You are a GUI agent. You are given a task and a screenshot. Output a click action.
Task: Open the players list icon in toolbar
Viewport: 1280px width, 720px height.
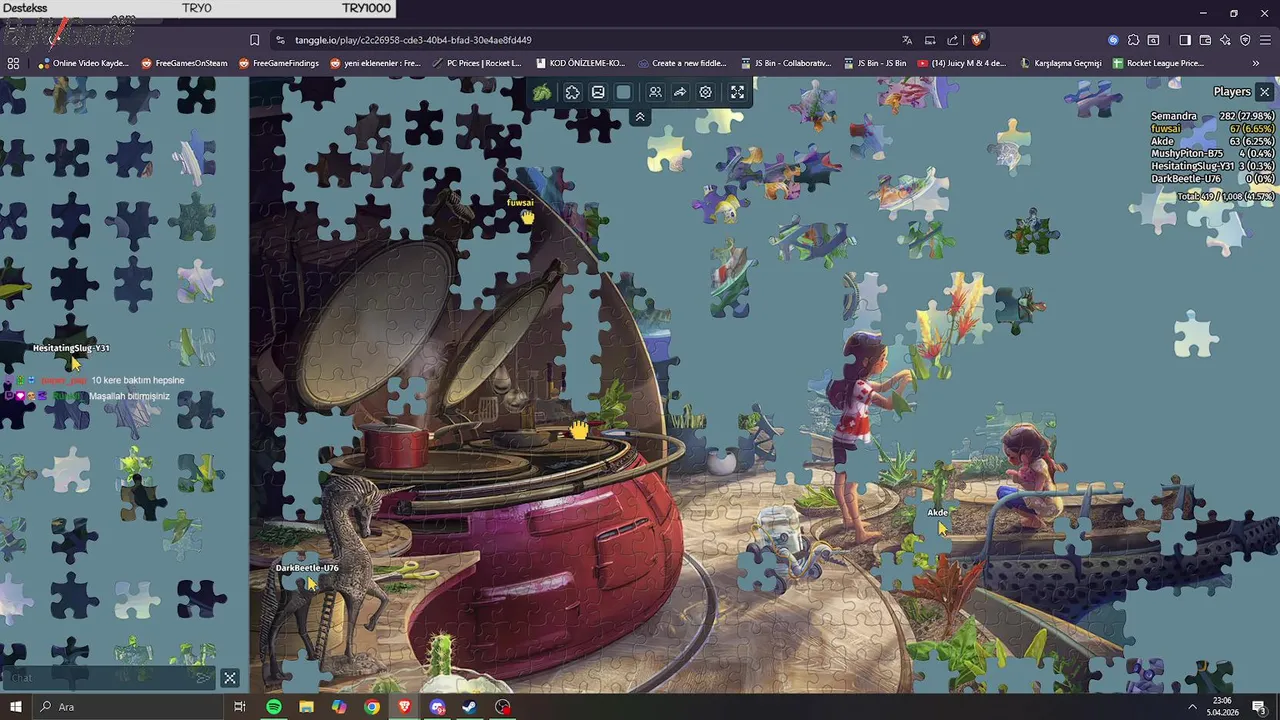[x=655, y=92]
